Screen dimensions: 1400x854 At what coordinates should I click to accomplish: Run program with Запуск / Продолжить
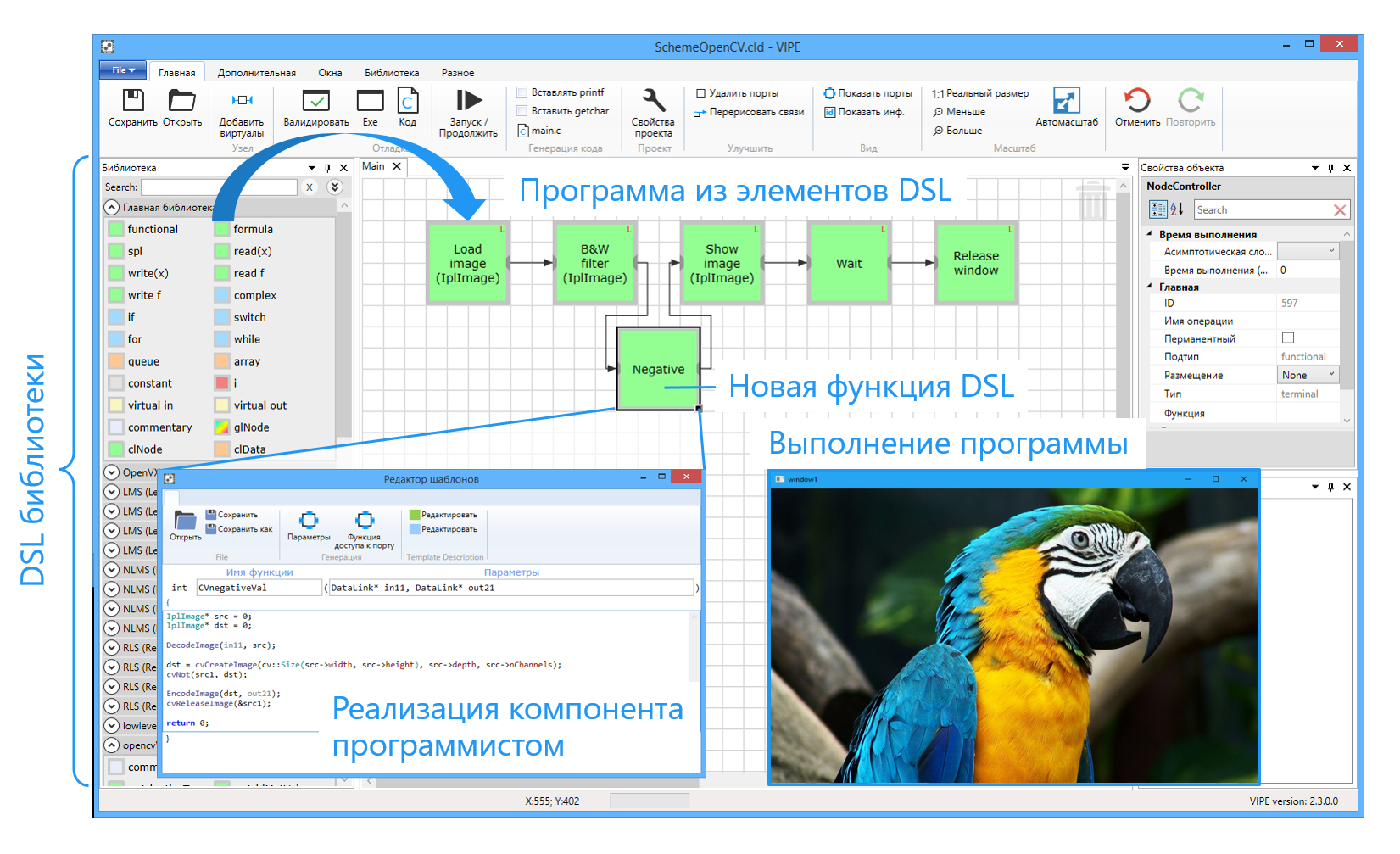[x=468, y=101]
